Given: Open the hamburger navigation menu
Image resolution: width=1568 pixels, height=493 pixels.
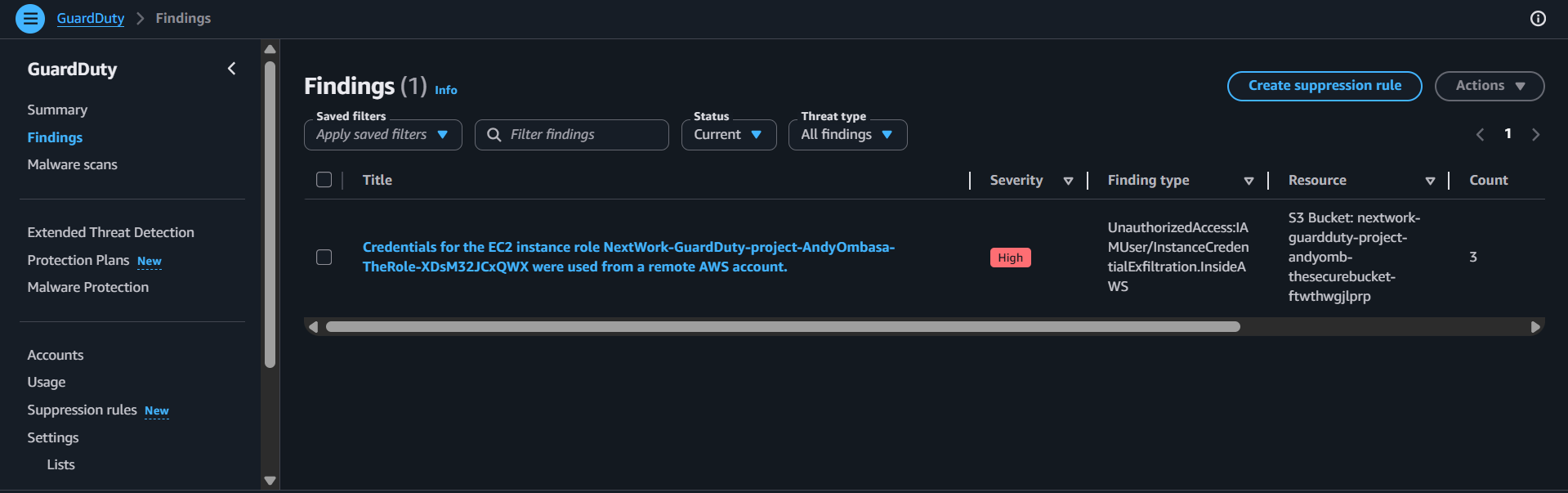Looking at the screenshot, I should pos(30,18).
